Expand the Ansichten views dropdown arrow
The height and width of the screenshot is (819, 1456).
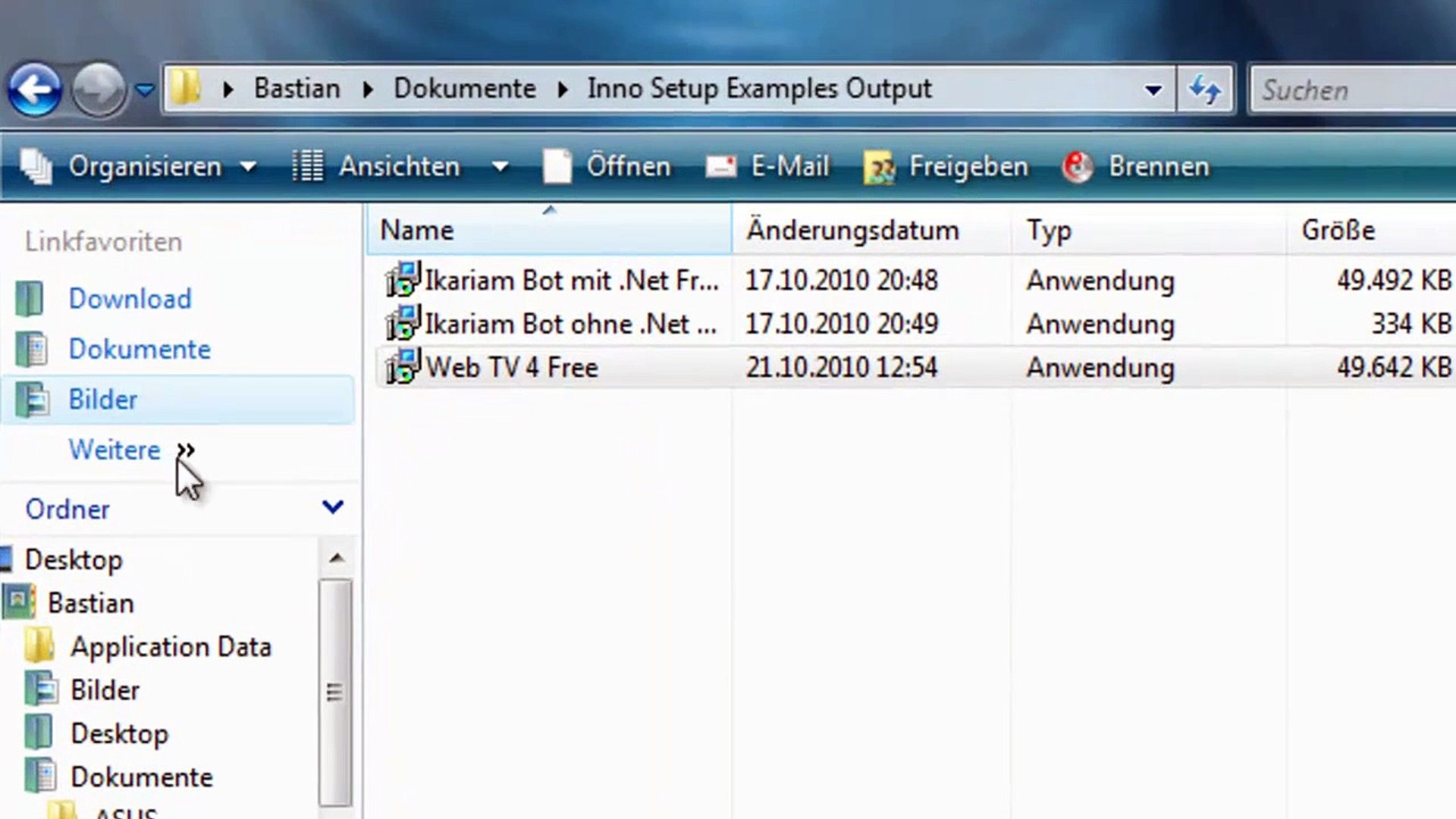coord(500,167)
